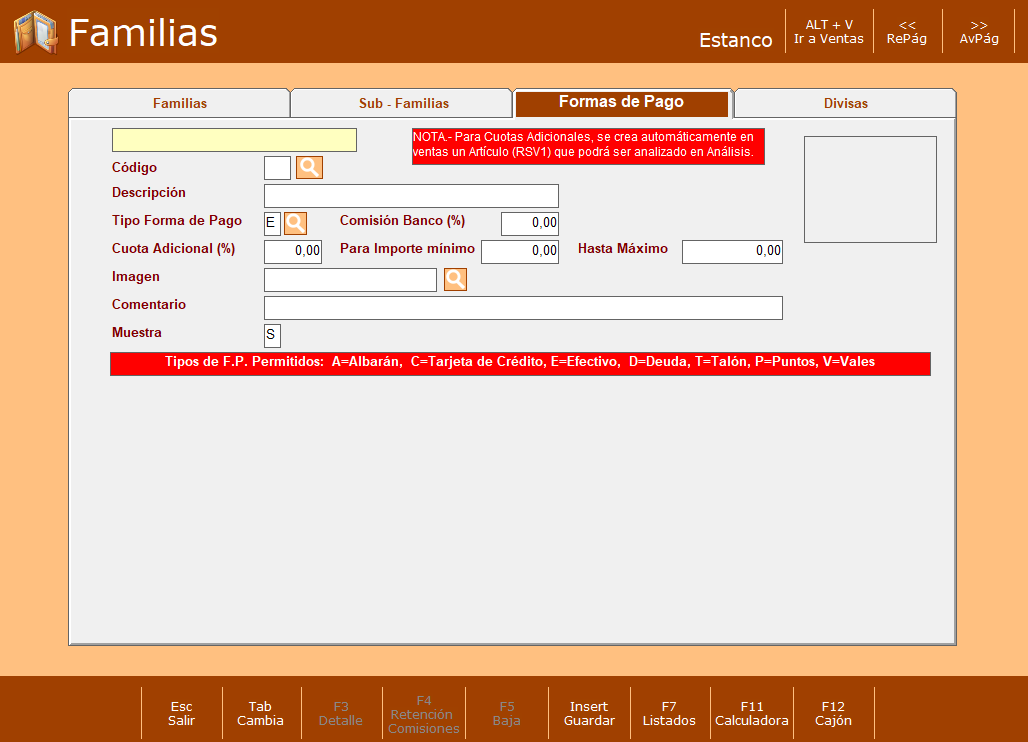Click the Muestra field containing S
The height and width of the screenshot is (742, 1028).
point(272,336)
